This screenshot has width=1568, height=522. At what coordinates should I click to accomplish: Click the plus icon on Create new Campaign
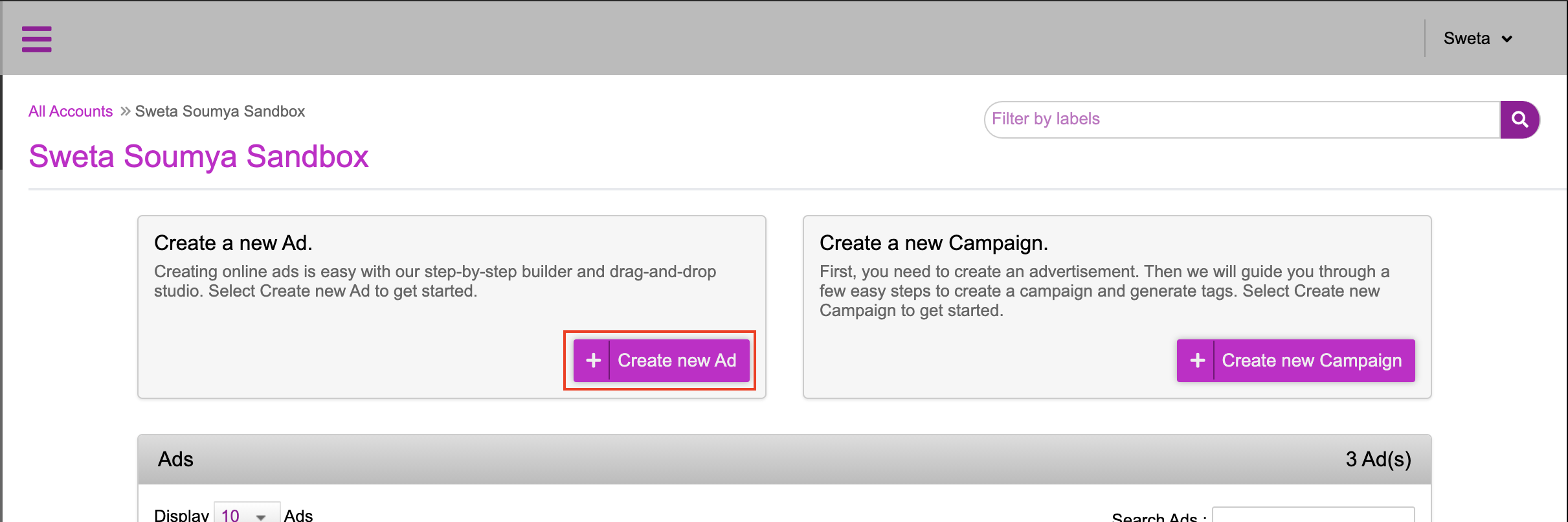(x=1197, y=360)
